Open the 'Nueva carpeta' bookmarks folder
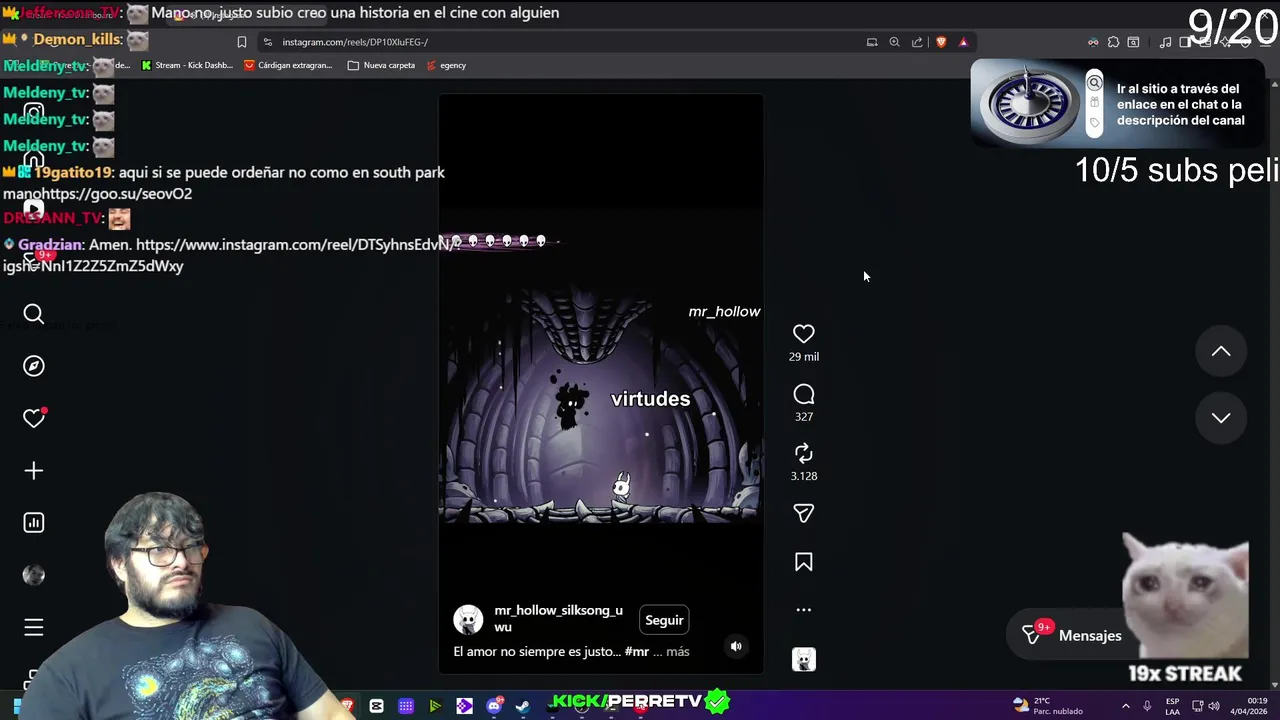1280x720 pixels. 381,65
